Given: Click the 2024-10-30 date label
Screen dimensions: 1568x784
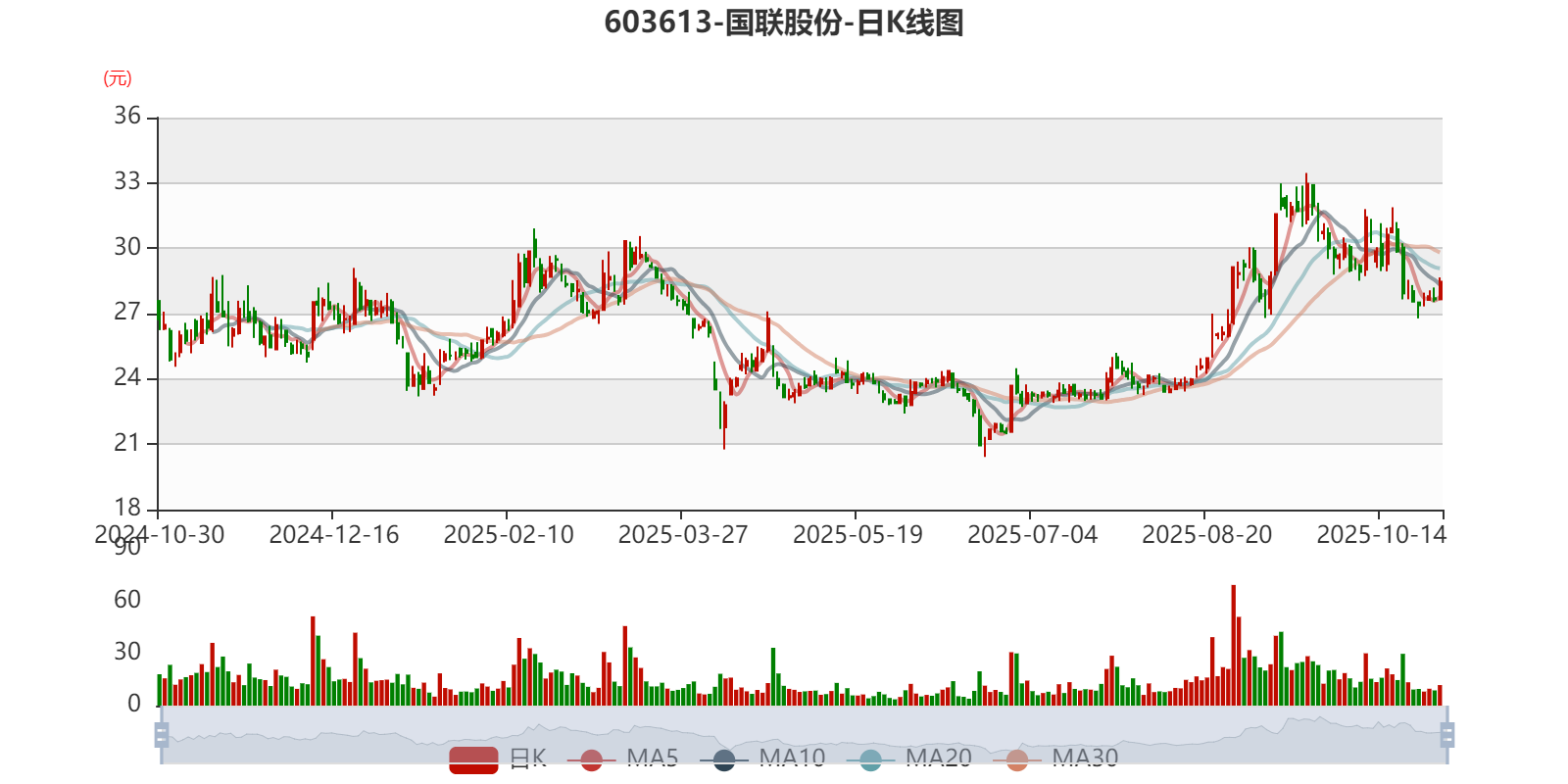Looking at the screenshot, I should tap(159, 535).
